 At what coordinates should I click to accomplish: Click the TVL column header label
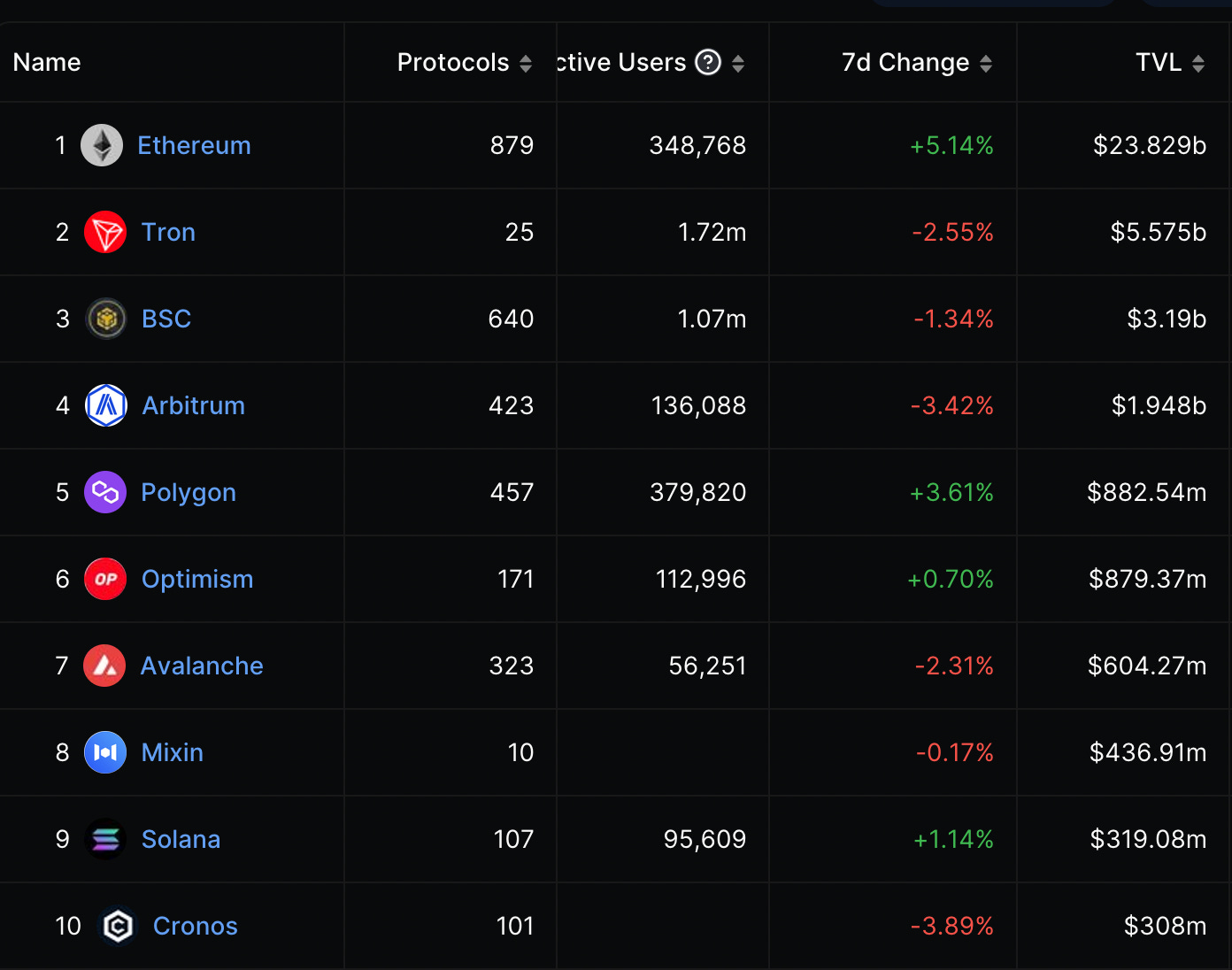point(1159,62)
